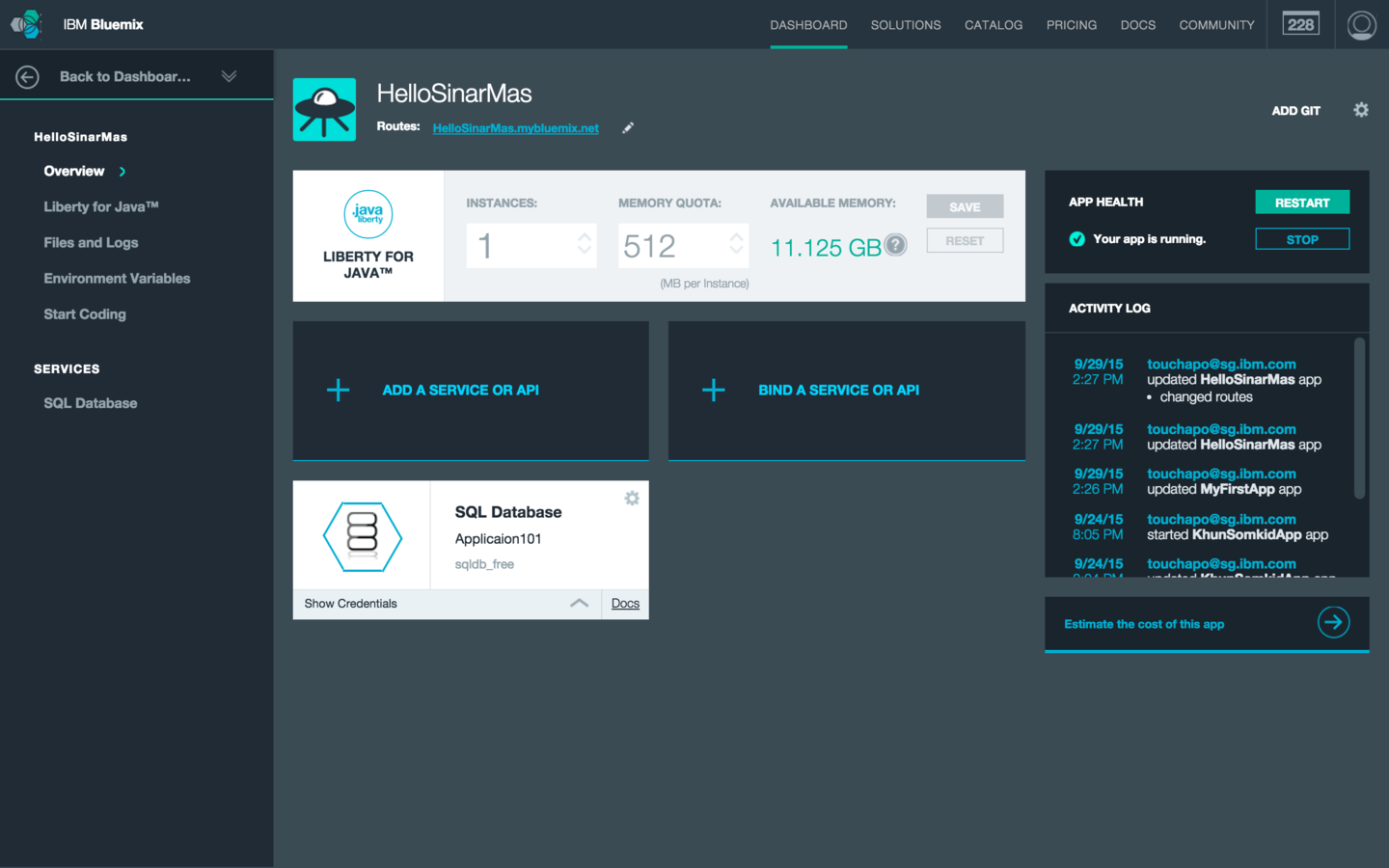Viewport: 1389px width, 868px height.
Task: Open the HelloSinarMas.mybluemix.net route link
Action: [x=515, y=128]
